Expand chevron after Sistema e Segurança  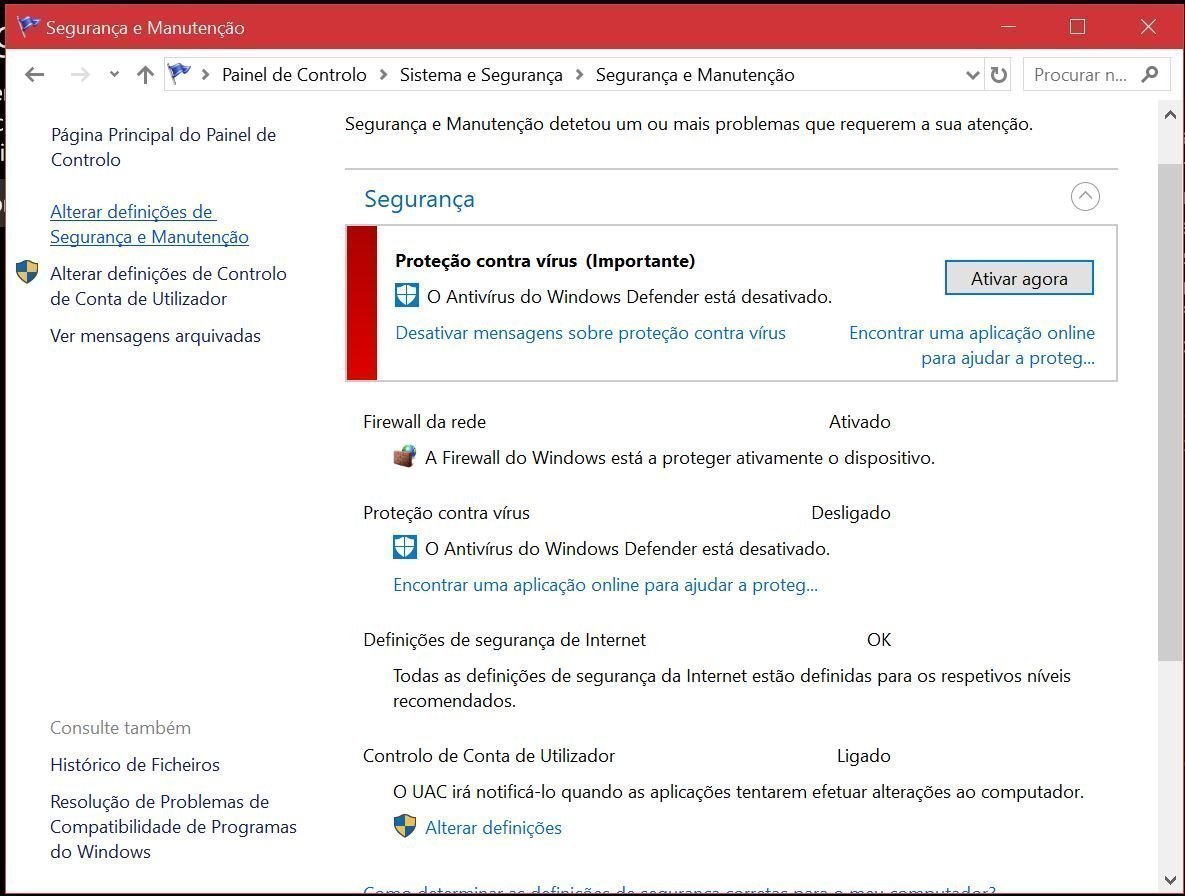[x=580, y=75]
